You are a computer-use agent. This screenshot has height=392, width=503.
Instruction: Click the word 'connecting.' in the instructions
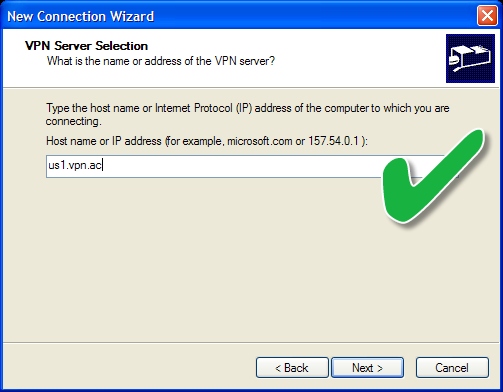73,121
